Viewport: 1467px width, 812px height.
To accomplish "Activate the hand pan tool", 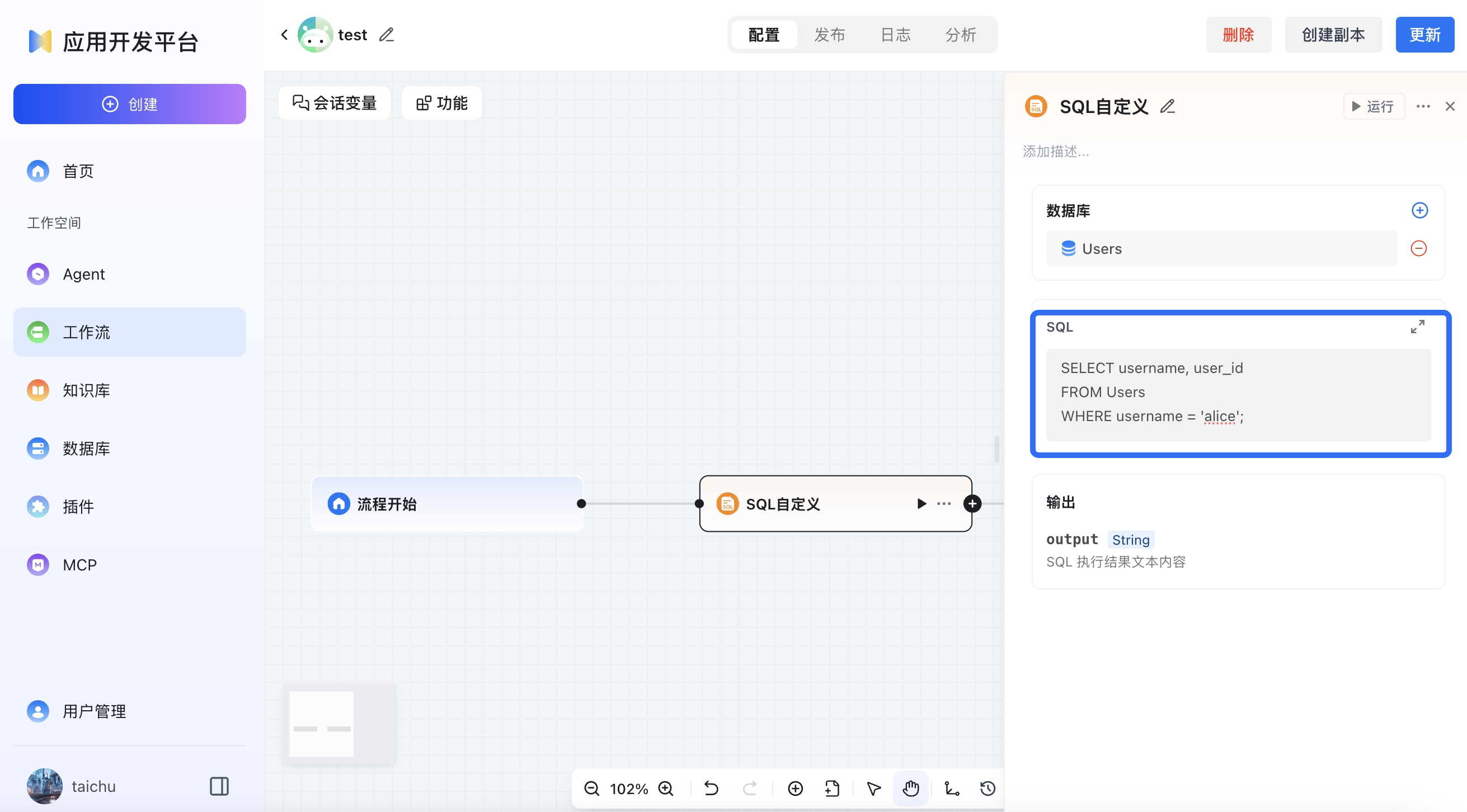I will pos(911,788).
